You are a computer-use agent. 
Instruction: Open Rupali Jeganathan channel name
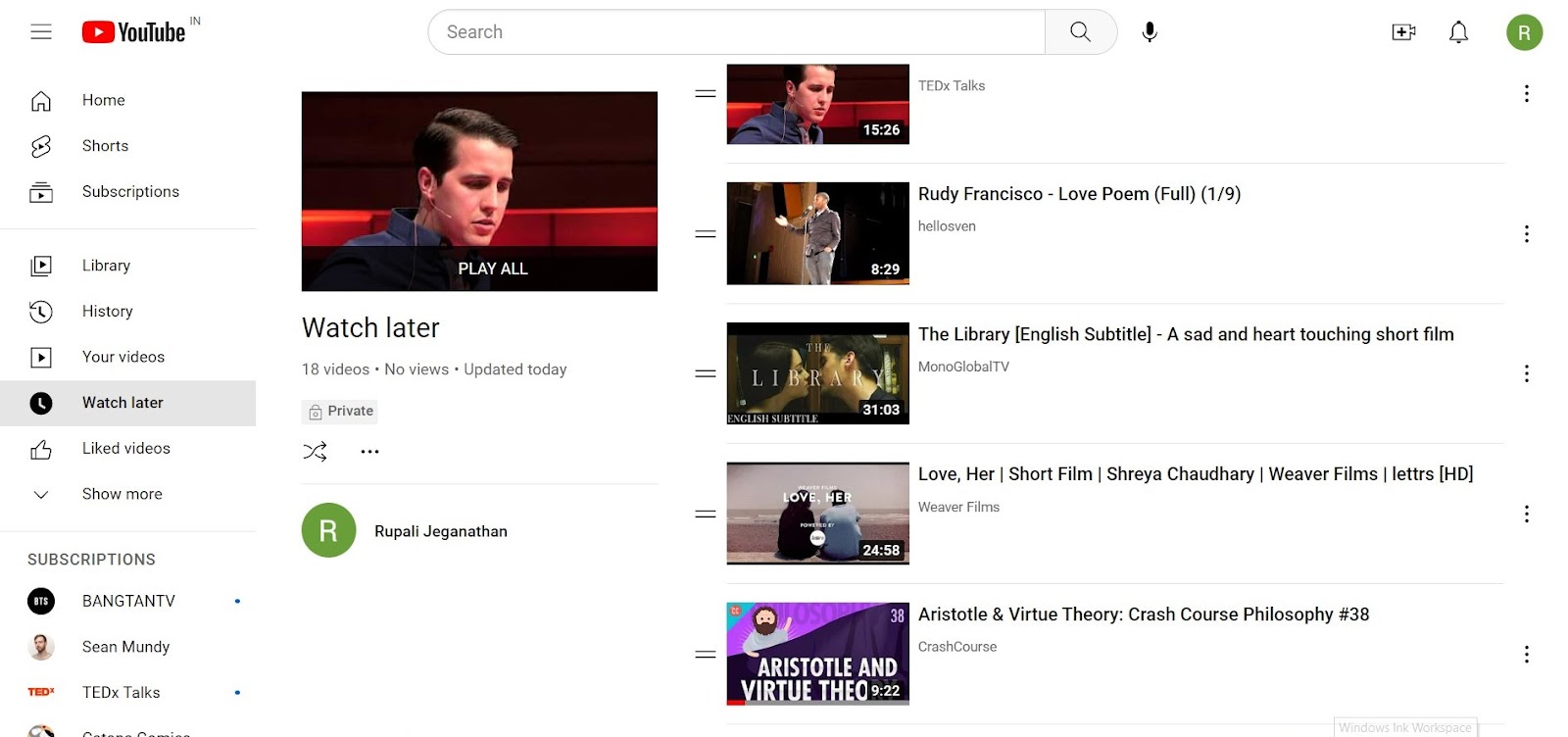coord(441,531)
